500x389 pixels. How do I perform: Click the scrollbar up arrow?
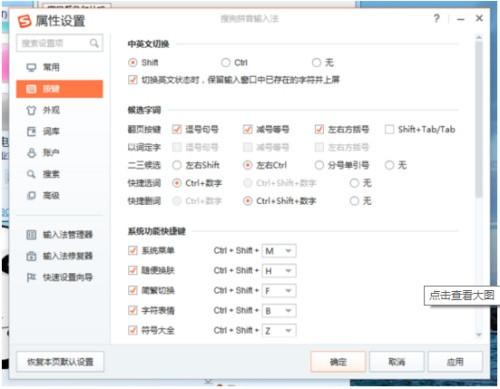[479, 37]
